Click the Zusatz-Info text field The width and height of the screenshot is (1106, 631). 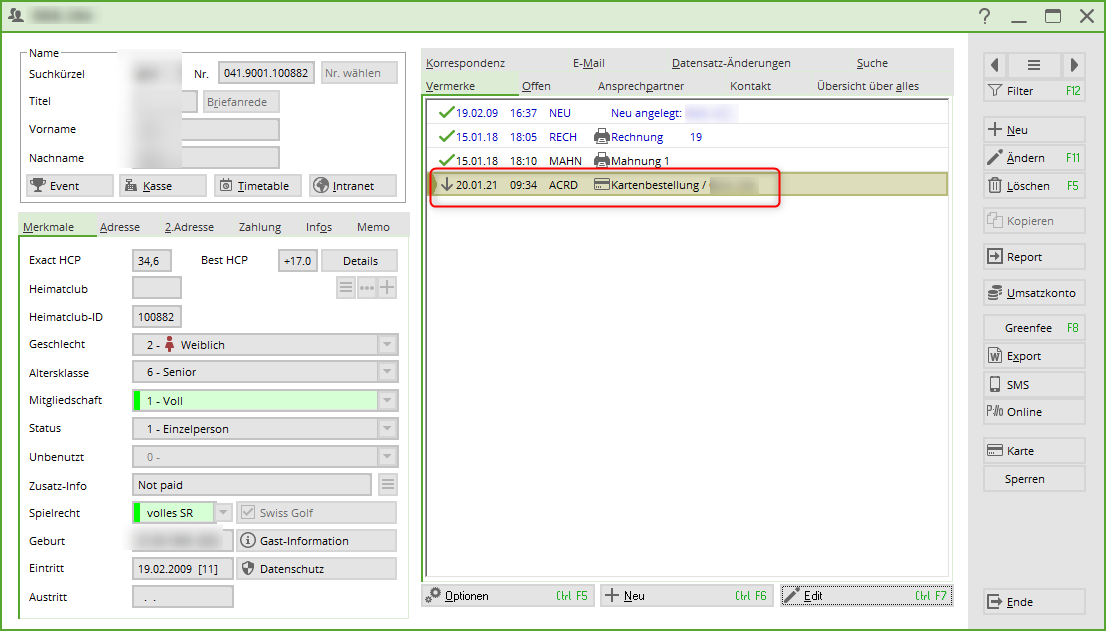[x=252, y=485]
